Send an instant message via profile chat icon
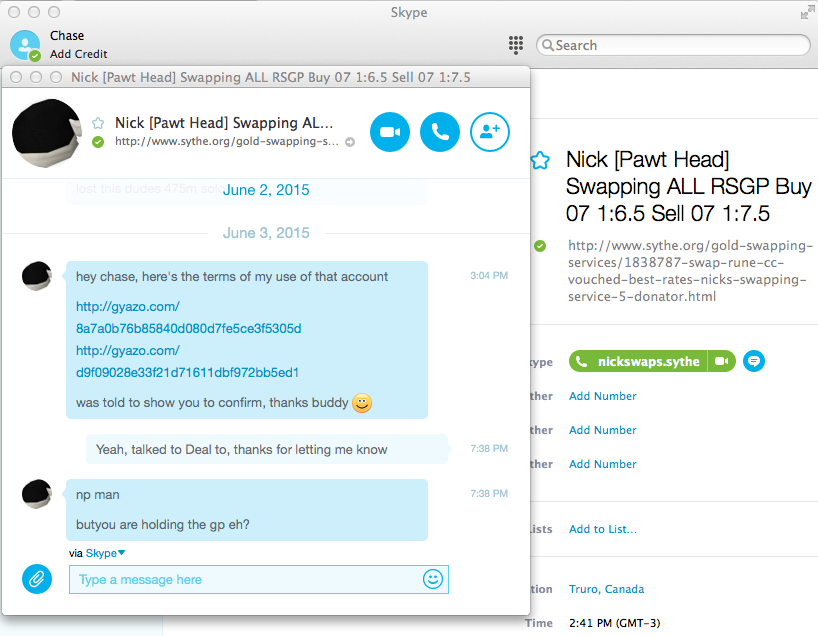818x636 pixels. (754, 361)
